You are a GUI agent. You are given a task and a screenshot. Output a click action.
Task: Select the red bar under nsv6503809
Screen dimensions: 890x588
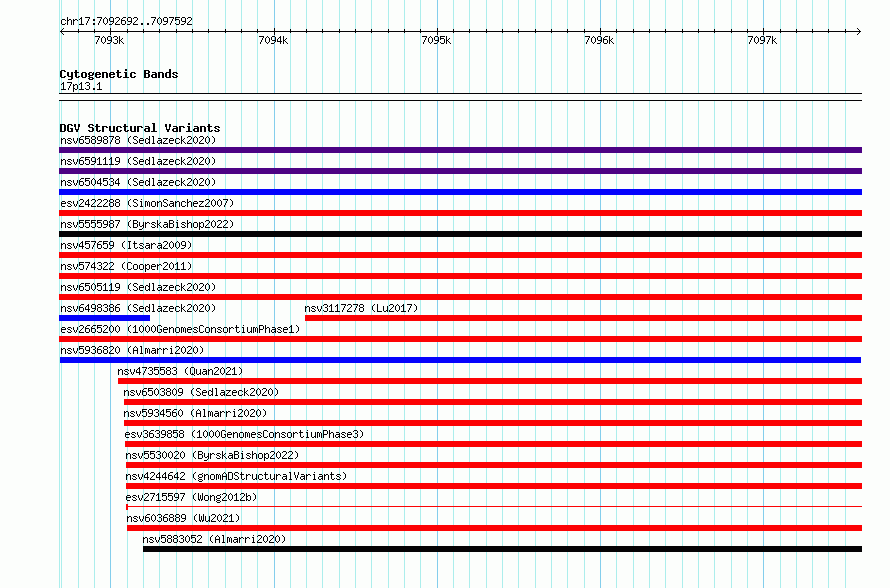pyautogui.click(x=493, y=402)
